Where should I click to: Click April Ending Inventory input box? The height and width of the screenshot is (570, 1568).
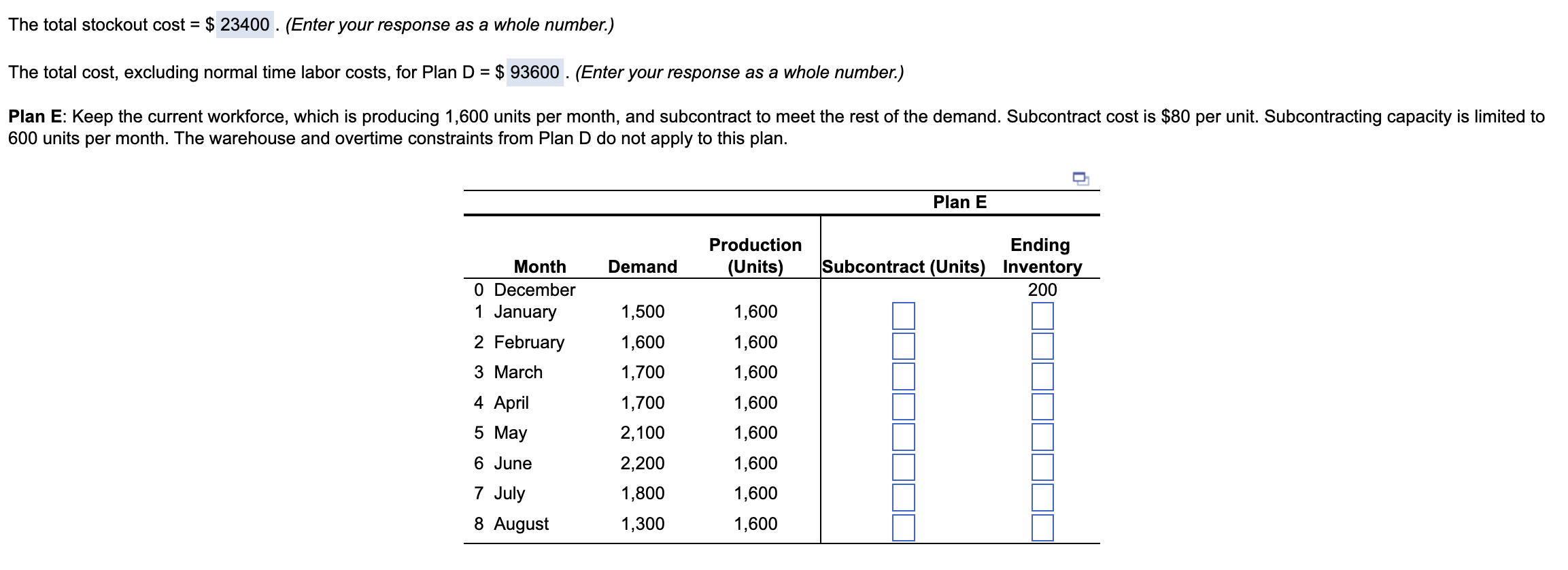(x=1042, y=406)
